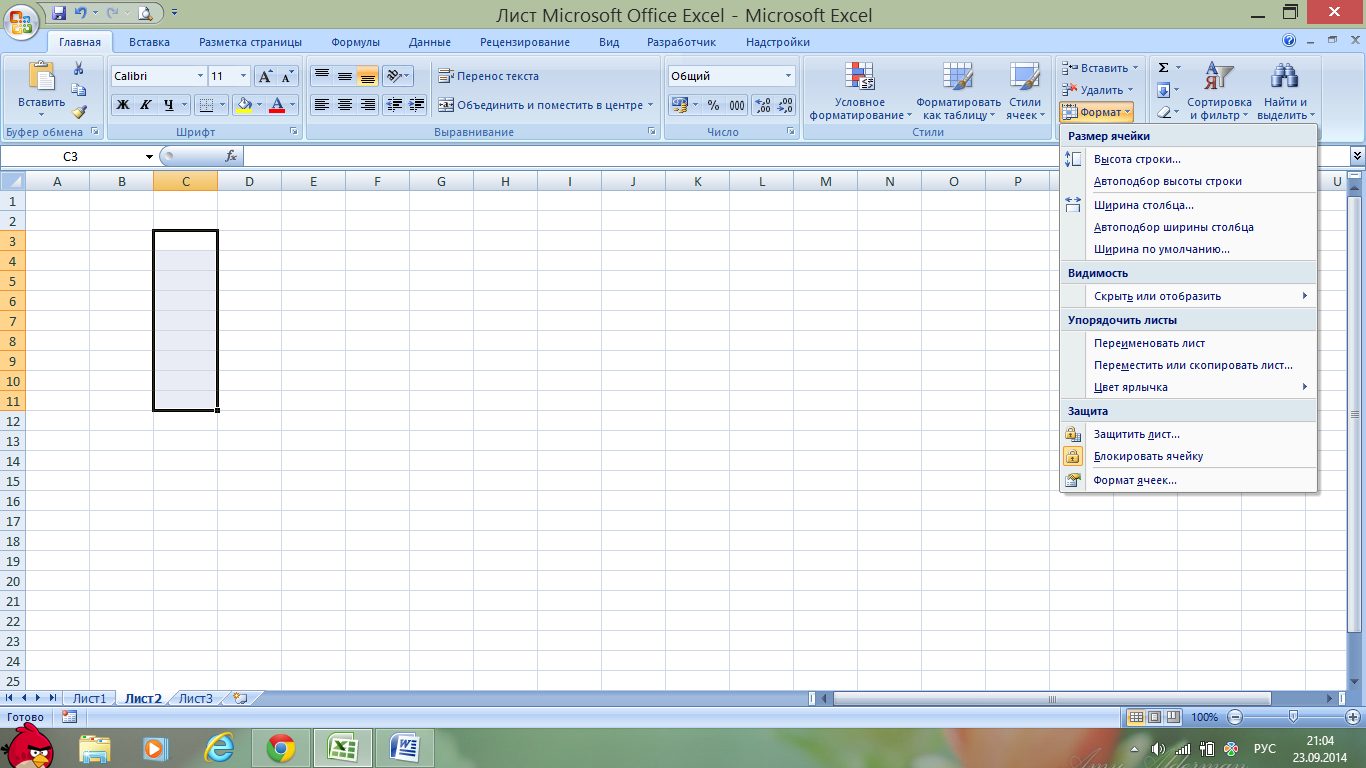The height and width of the screenshot is (768, 1366).
Task: Click the Format Painter brush icon
Action: click(x=79, y=112)
